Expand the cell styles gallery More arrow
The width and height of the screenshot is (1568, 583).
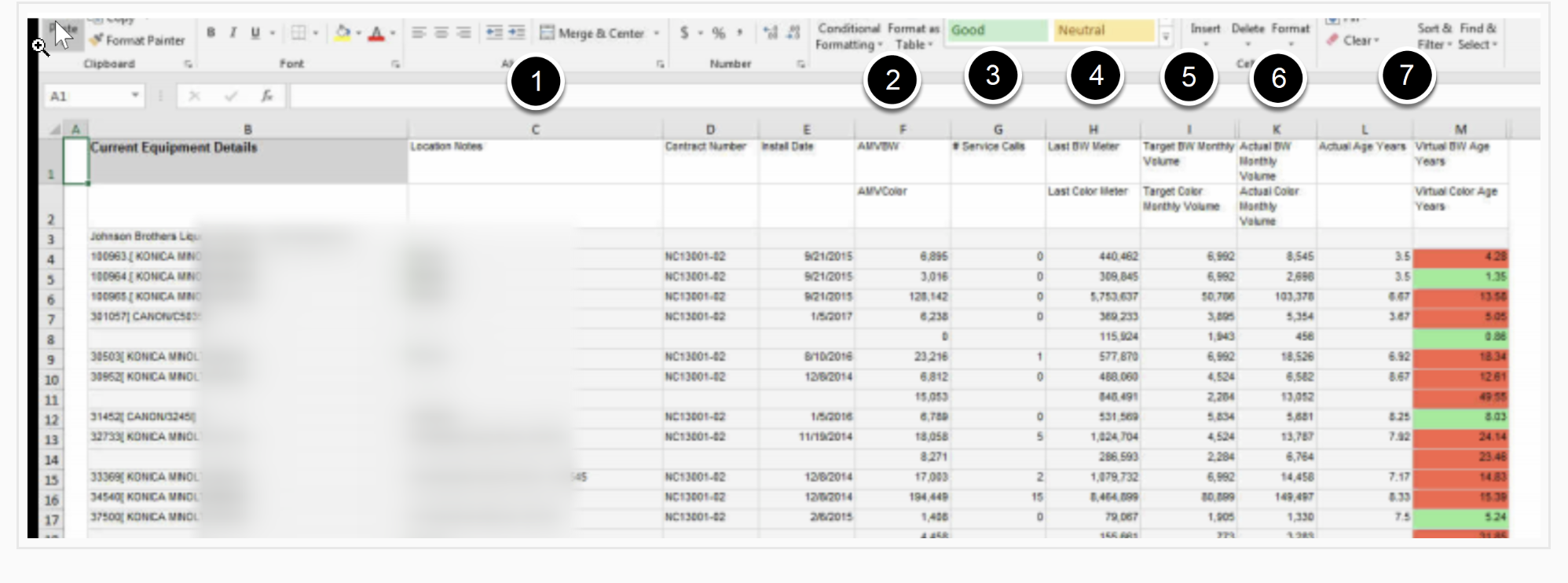click(x=1166, y=38)
